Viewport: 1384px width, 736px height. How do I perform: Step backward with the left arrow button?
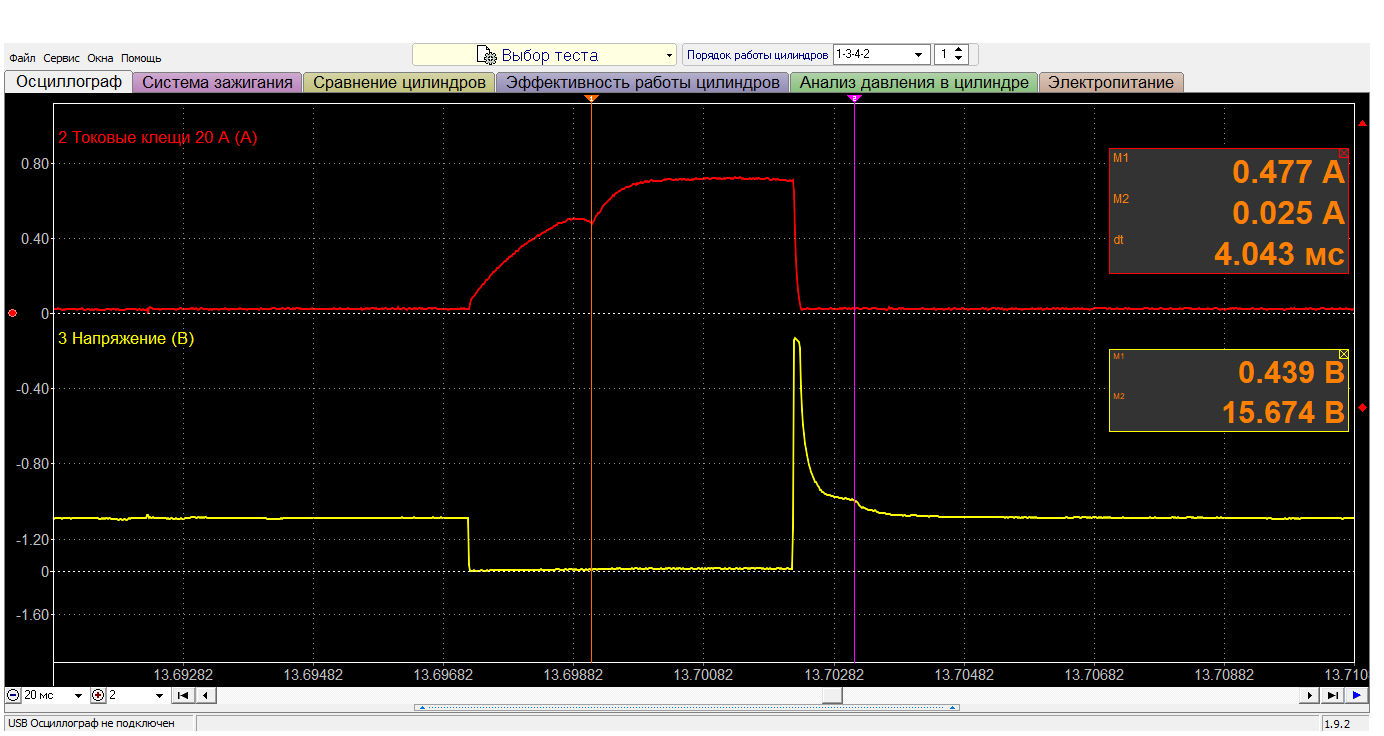click(204, 695)
